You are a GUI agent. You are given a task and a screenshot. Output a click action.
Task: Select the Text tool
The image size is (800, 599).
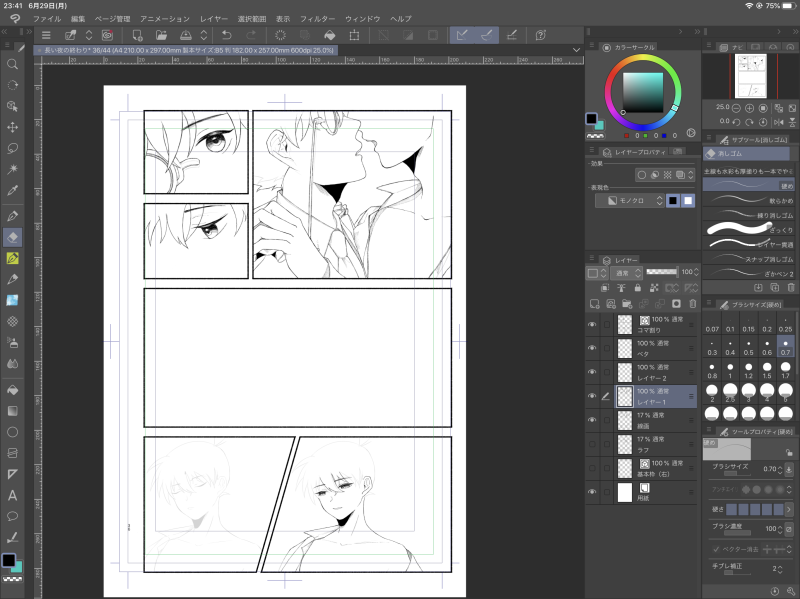(x=13, y=495)
